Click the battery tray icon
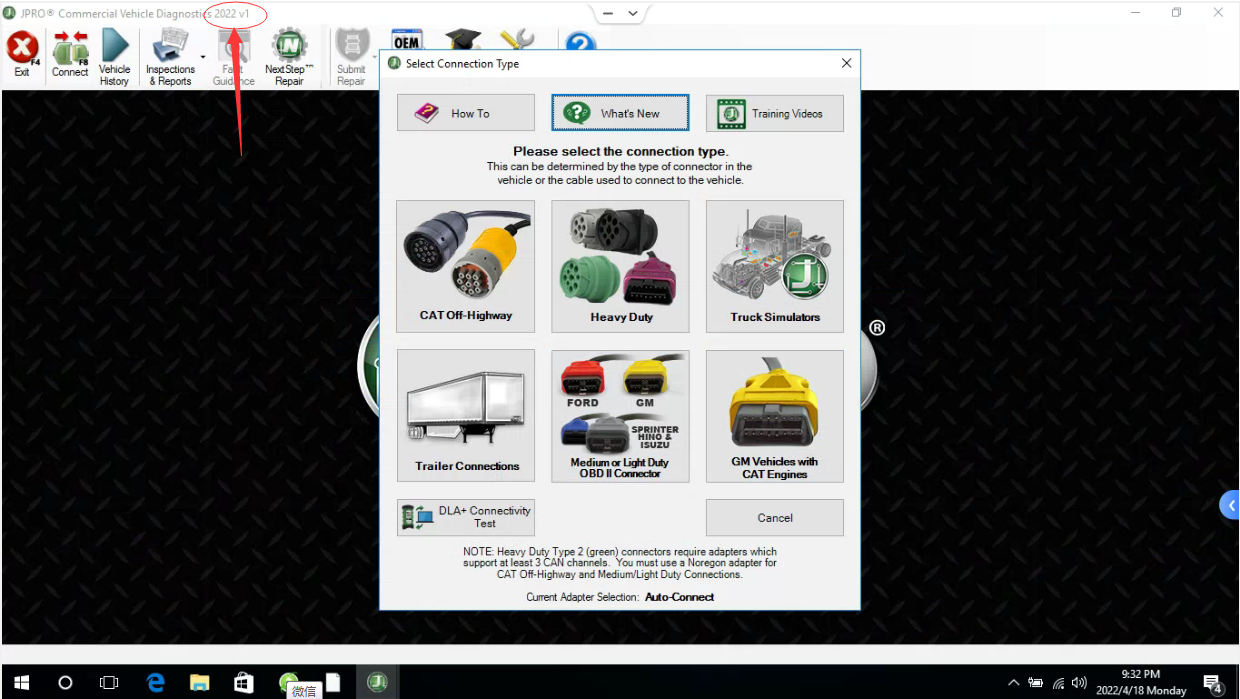This screenshot has width=1240, height=699. tap(1036, 683)
